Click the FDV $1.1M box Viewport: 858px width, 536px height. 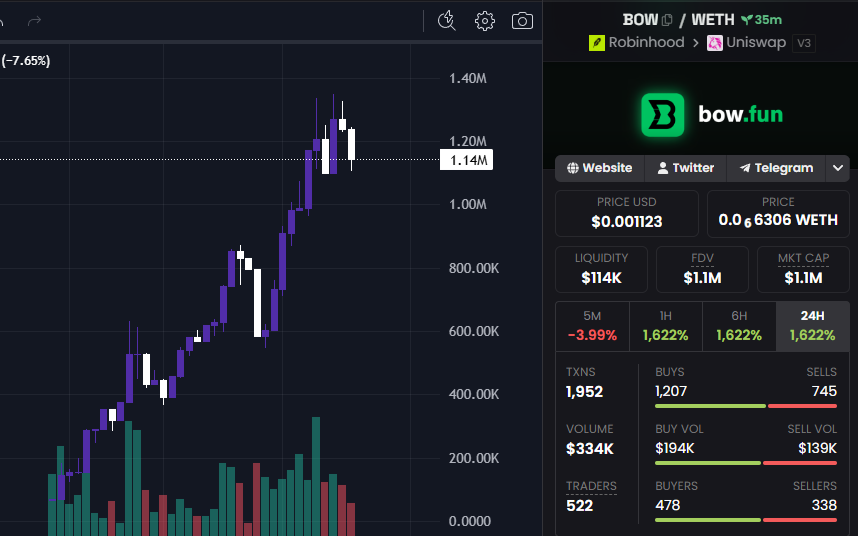(702, 269)
